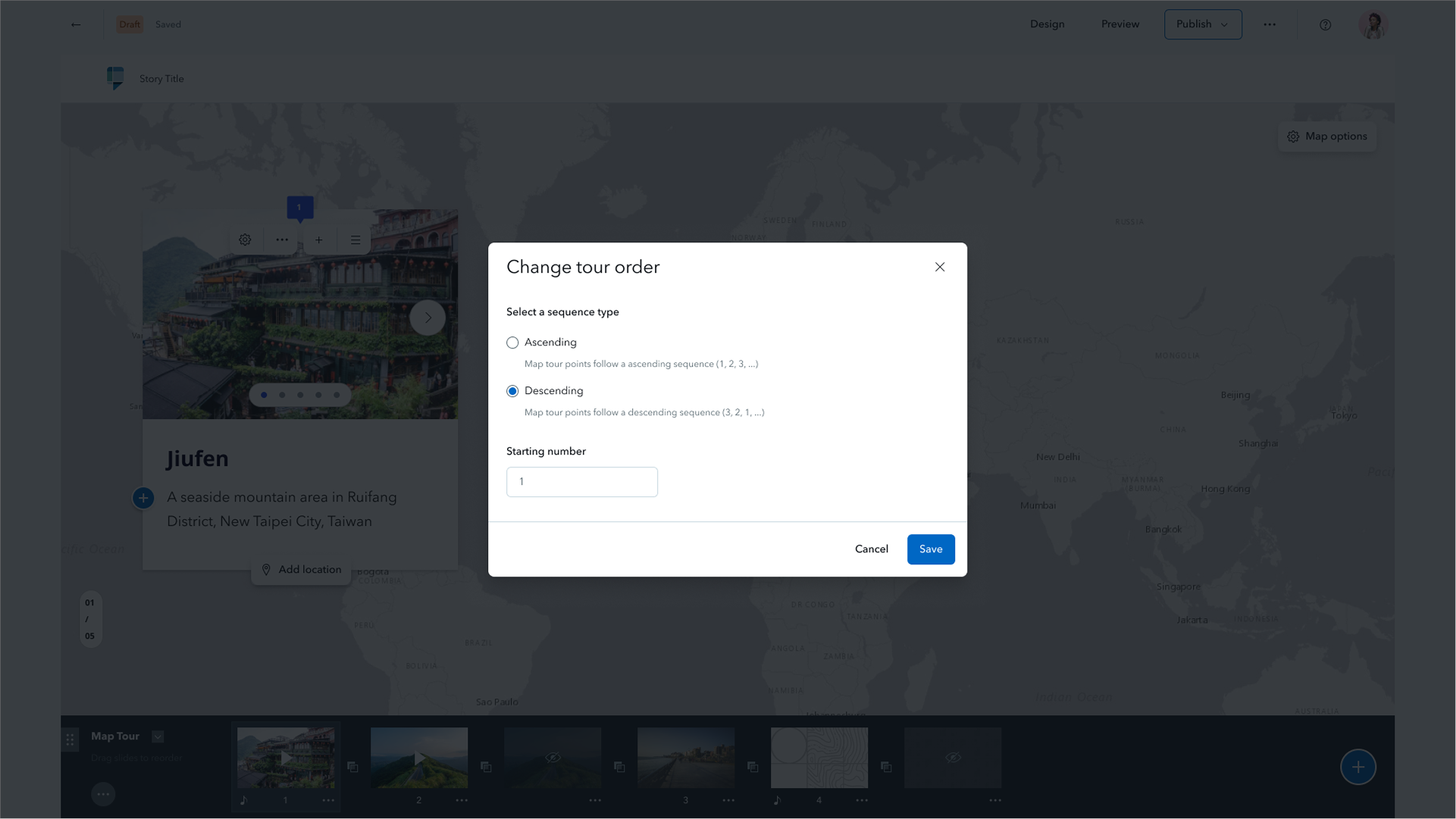The width and height of the screenshot is (1456, 819).
Task: Click duplicate icon after first slide thumbnail
Action: coord(352,767)
